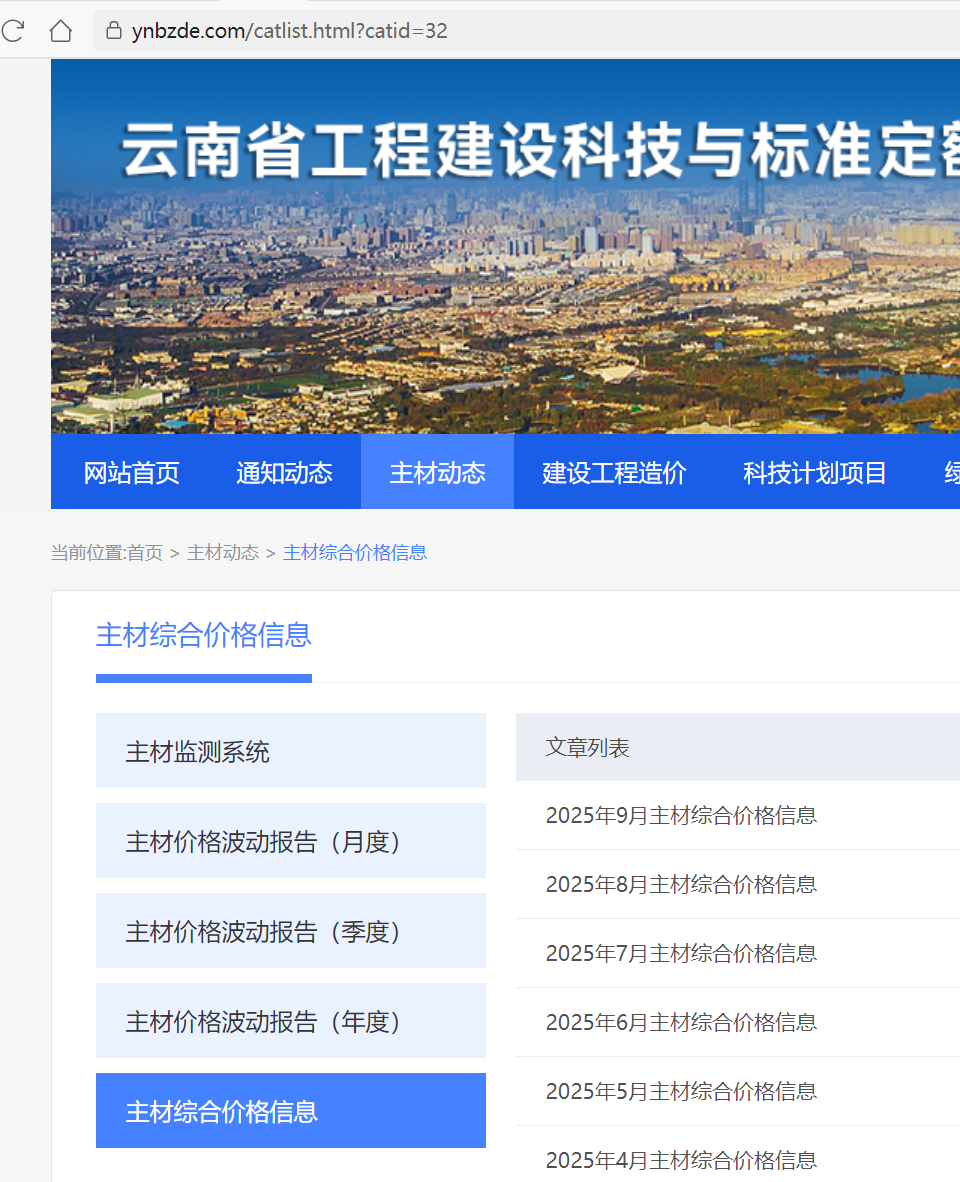Open 主材价格波动报告（年度）sidebar item
This screenshot has height=1182, width=960.
coord(291,1021)
